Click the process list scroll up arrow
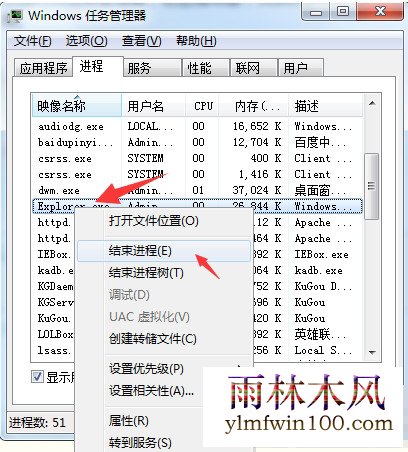 coord(372,103)
